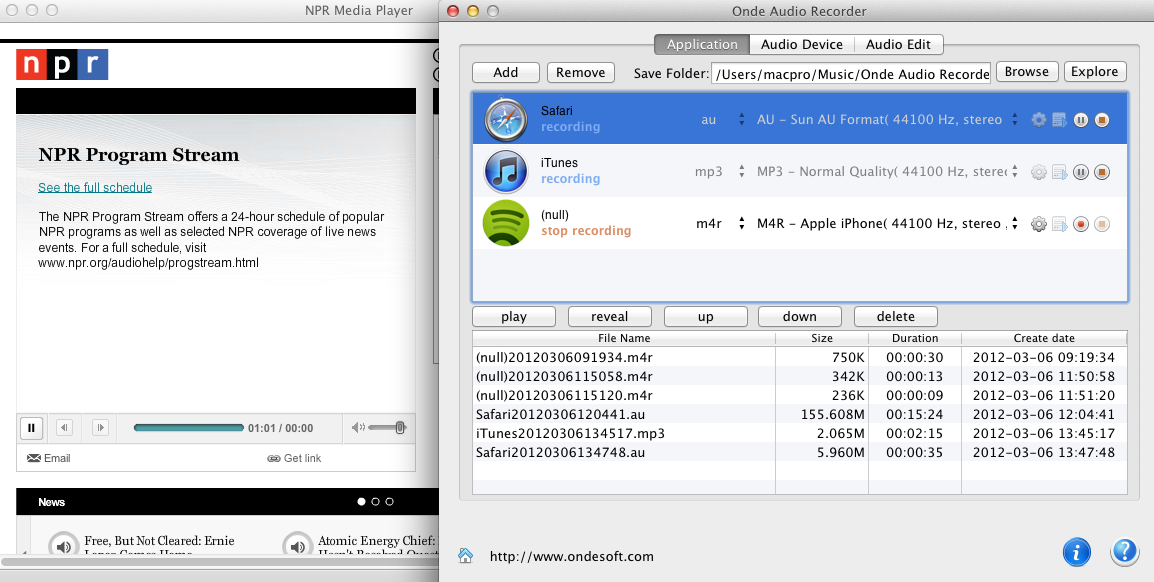Start recording the Spotify (null) app

point(1081,224)
